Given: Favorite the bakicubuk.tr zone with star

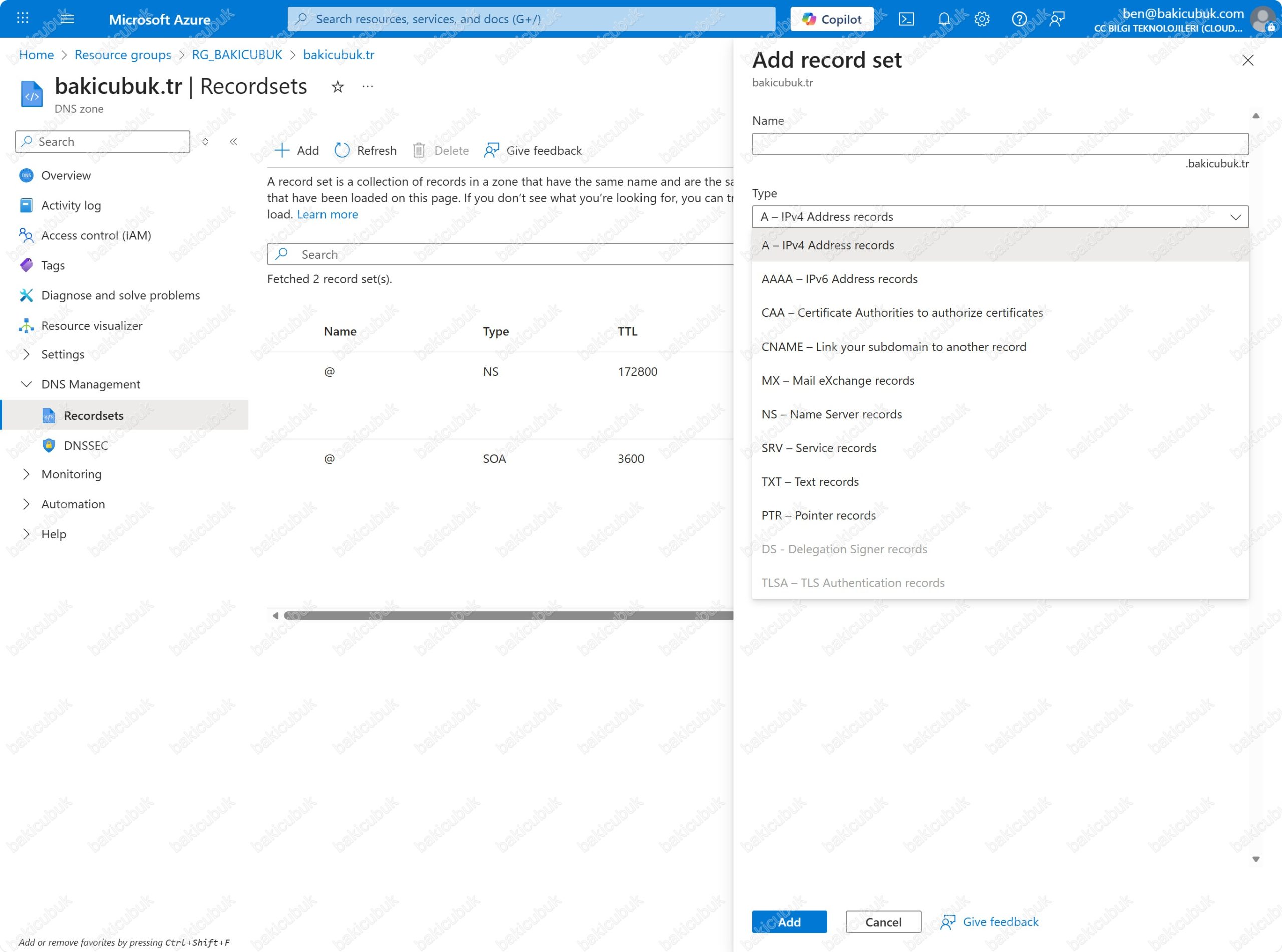Looking at the screenshot, I should pyautogui.click(x=338, y=87).
